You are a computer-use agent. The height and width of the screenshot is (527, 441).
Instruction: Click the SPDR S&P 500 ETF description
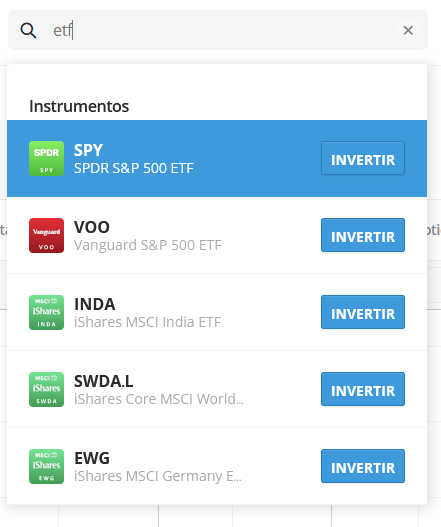pos(134,168)
